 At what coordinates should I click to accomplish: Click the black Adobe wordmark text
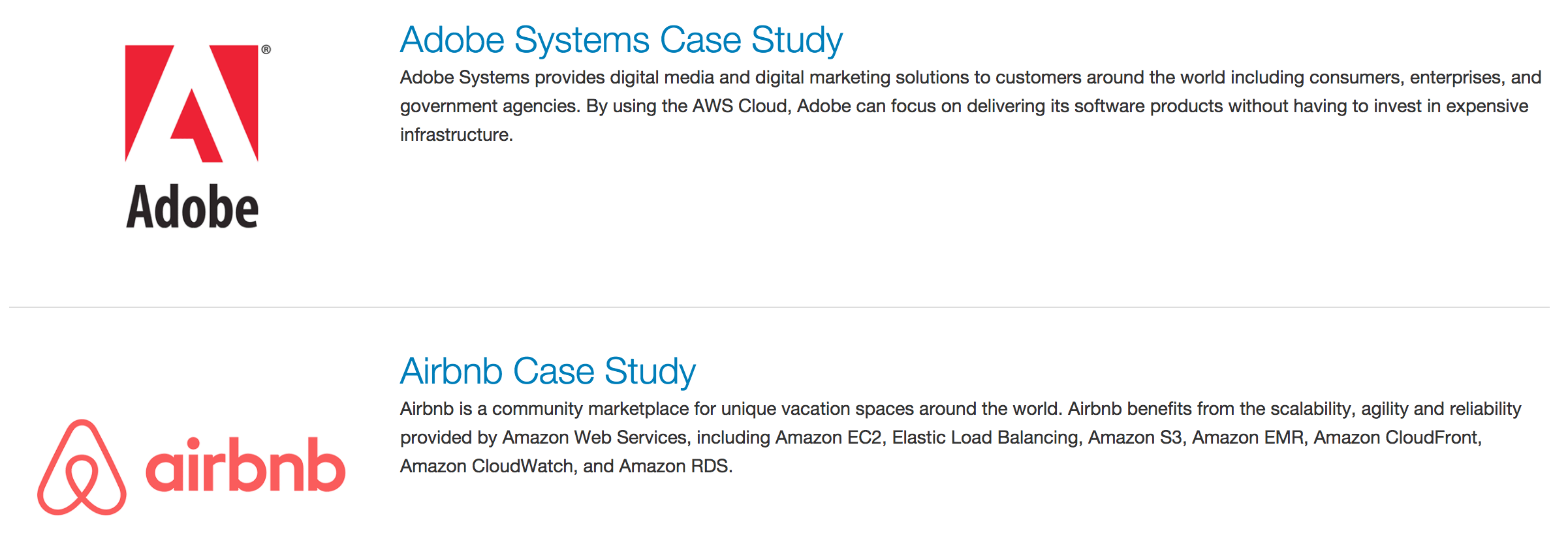[192, 207]
